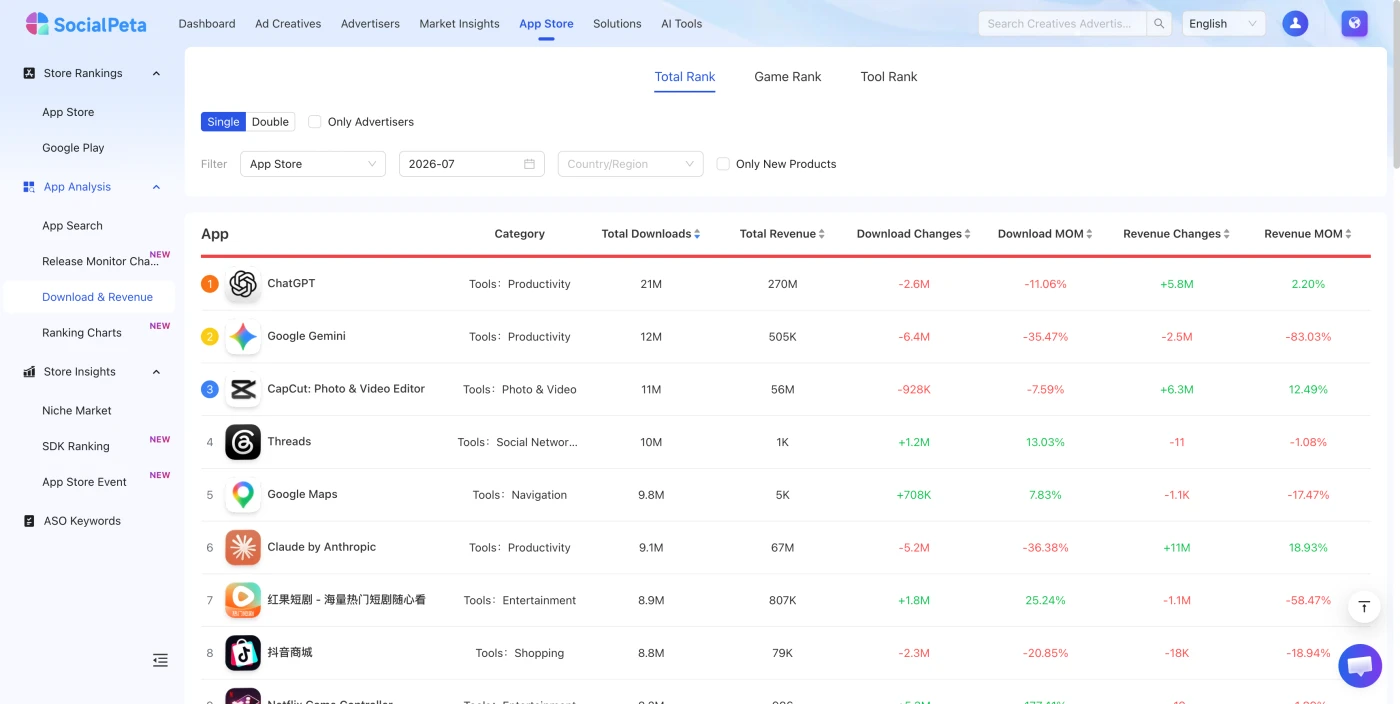Click the back-to-top arrow button
Screen dimensions: 1400x704
pos(1364,606)
